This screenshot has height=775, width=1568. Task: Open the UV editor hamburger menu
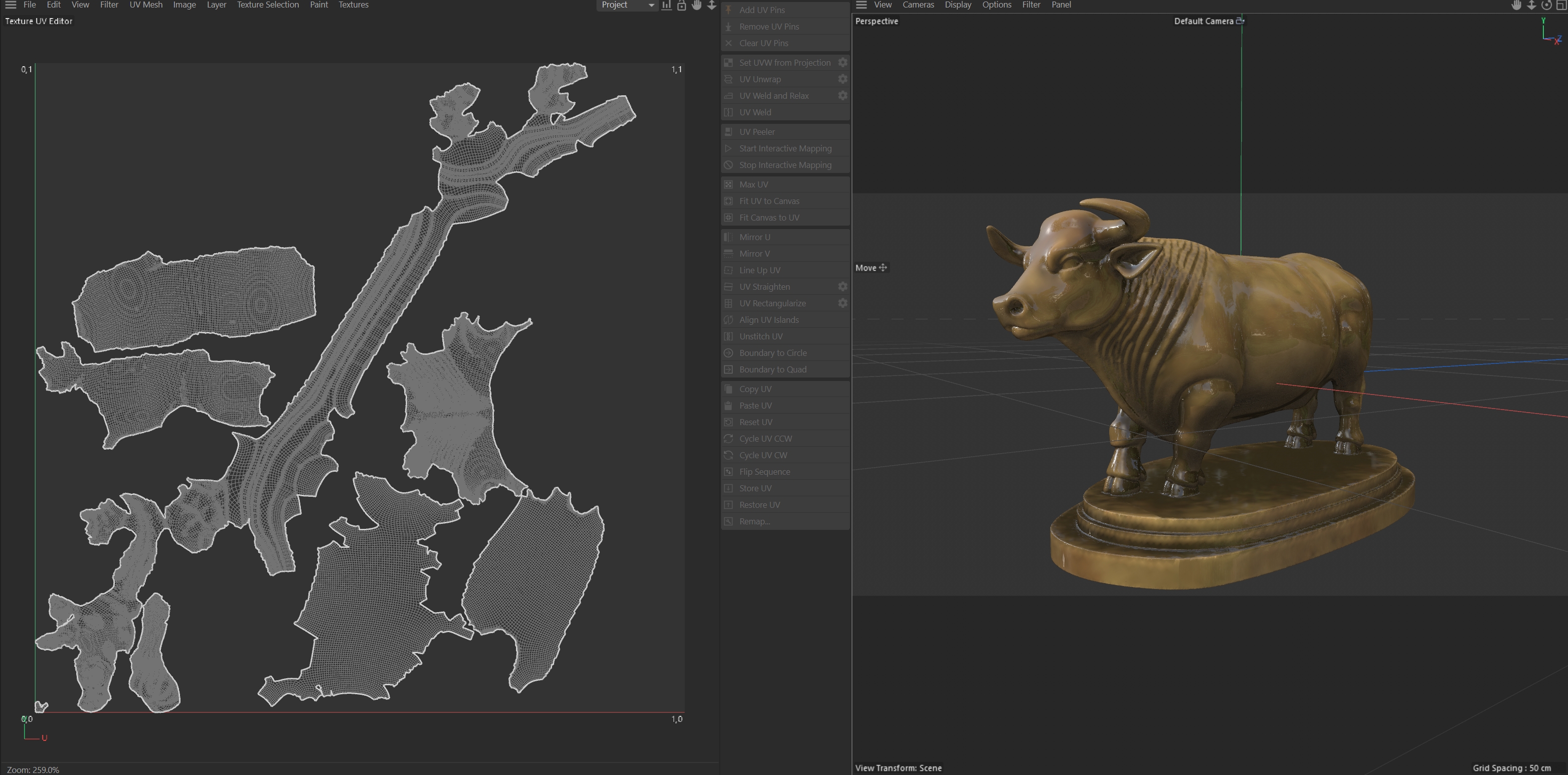tap(11, 5)
